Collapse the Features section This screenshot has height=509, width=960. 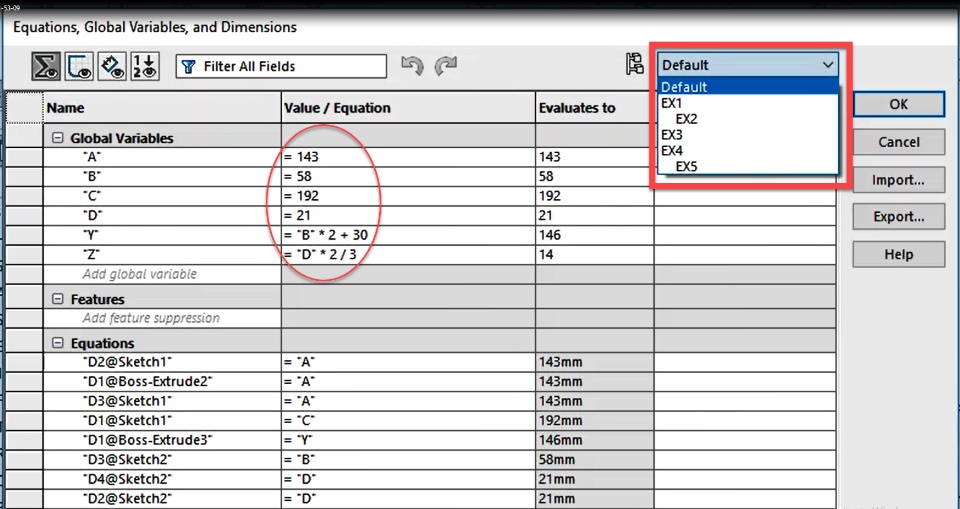click(x=58, y=299)
